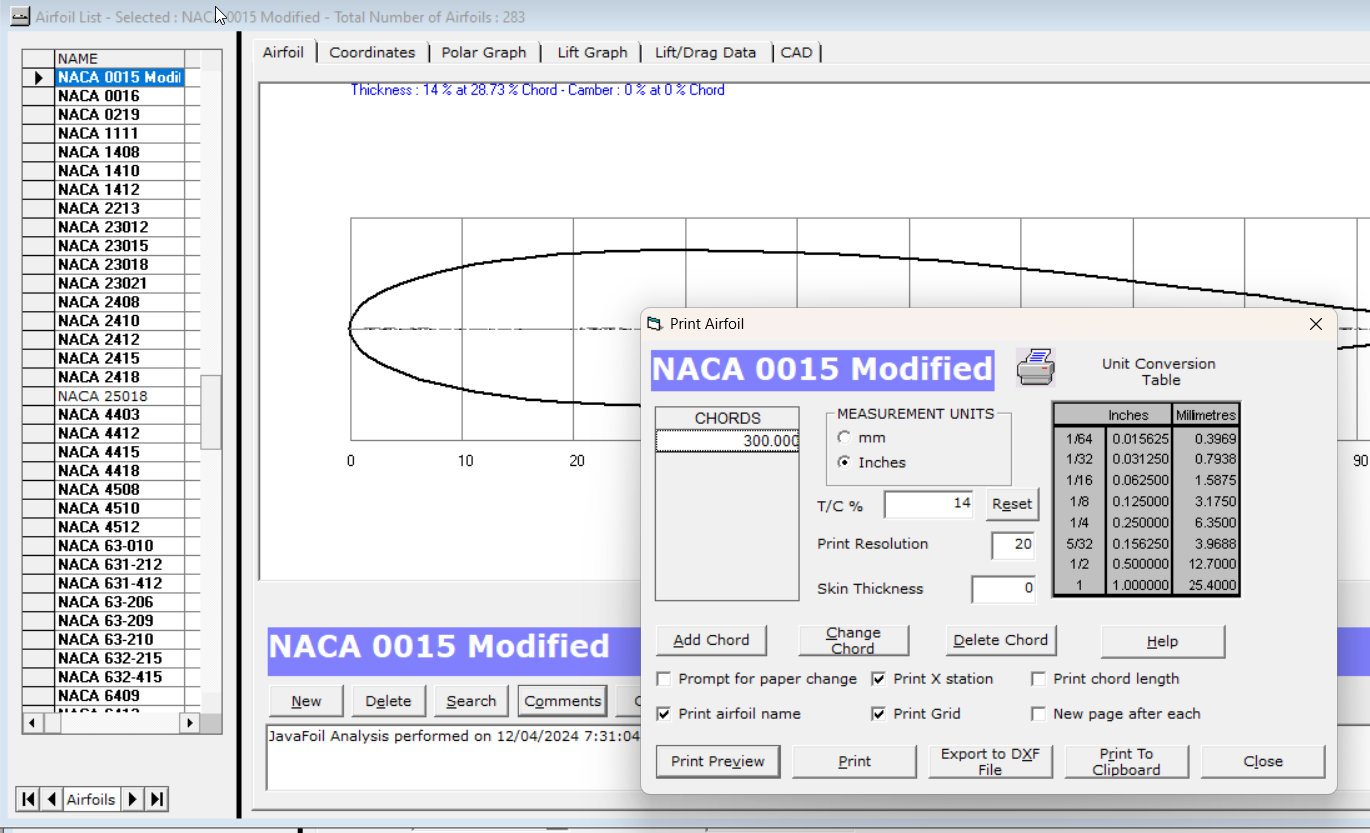Reset the T/C % value
The width and height of the screenshot is (1370, 833).
(1012, 504)
